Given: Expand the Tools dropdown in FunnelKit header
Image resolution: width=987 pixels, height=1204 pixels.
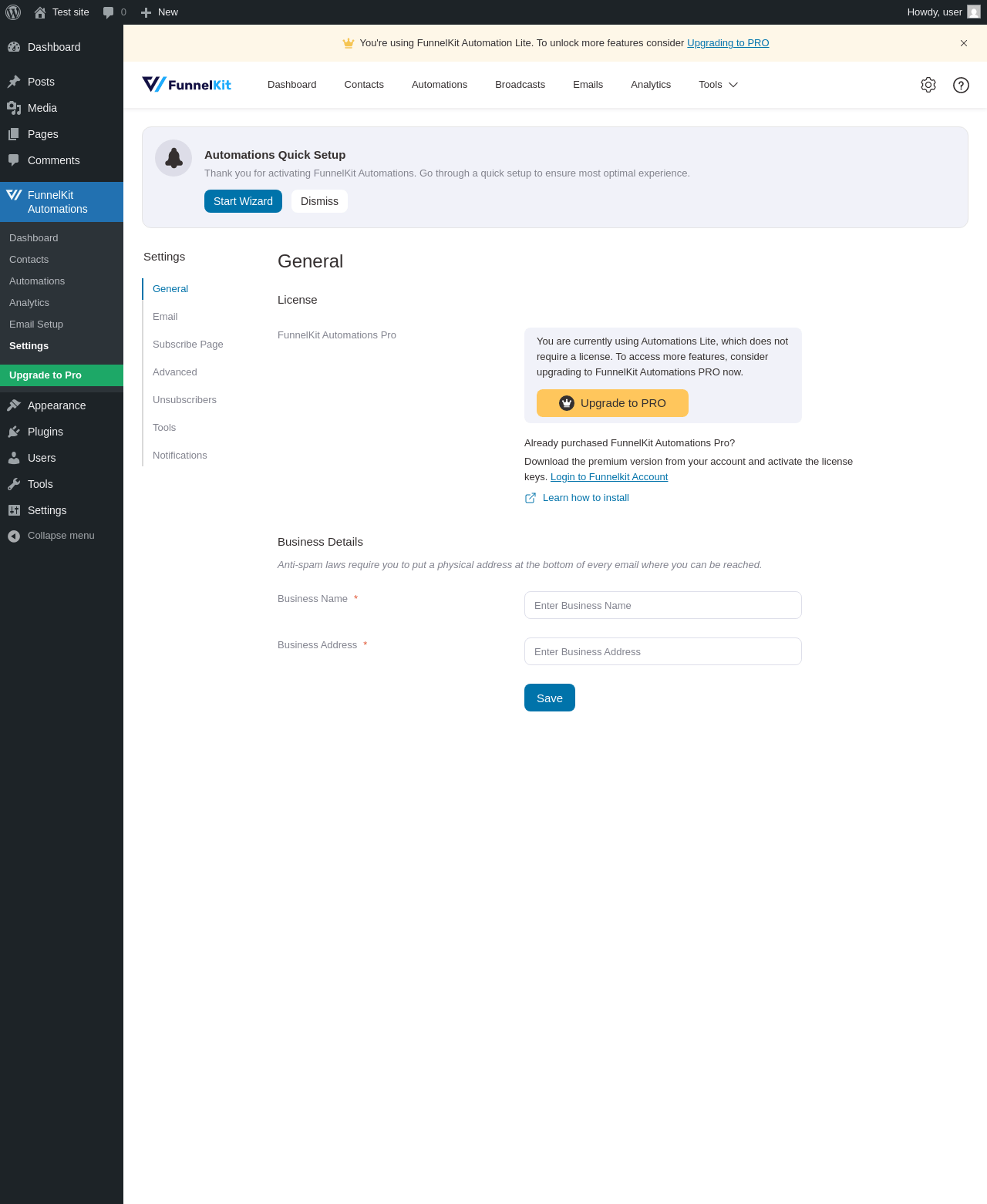Looking at the screenshot, I should pos(718,85).
